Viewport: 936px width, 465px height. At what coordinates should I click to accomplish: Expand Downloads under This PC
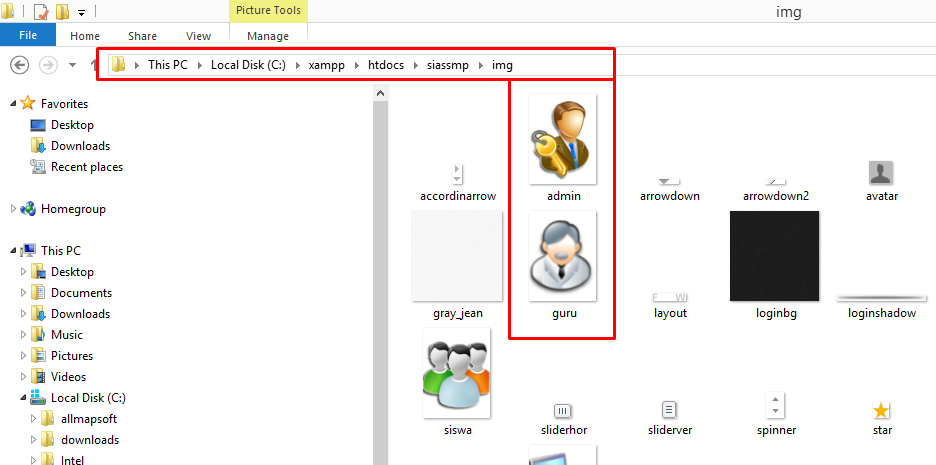point(23,313)
